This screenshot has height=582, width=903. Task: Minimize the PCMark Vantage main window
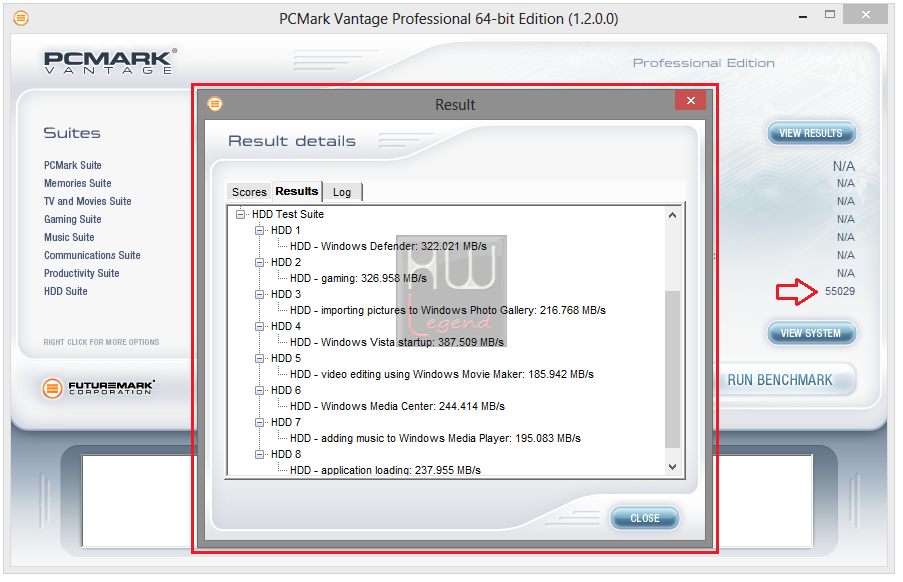803,16
